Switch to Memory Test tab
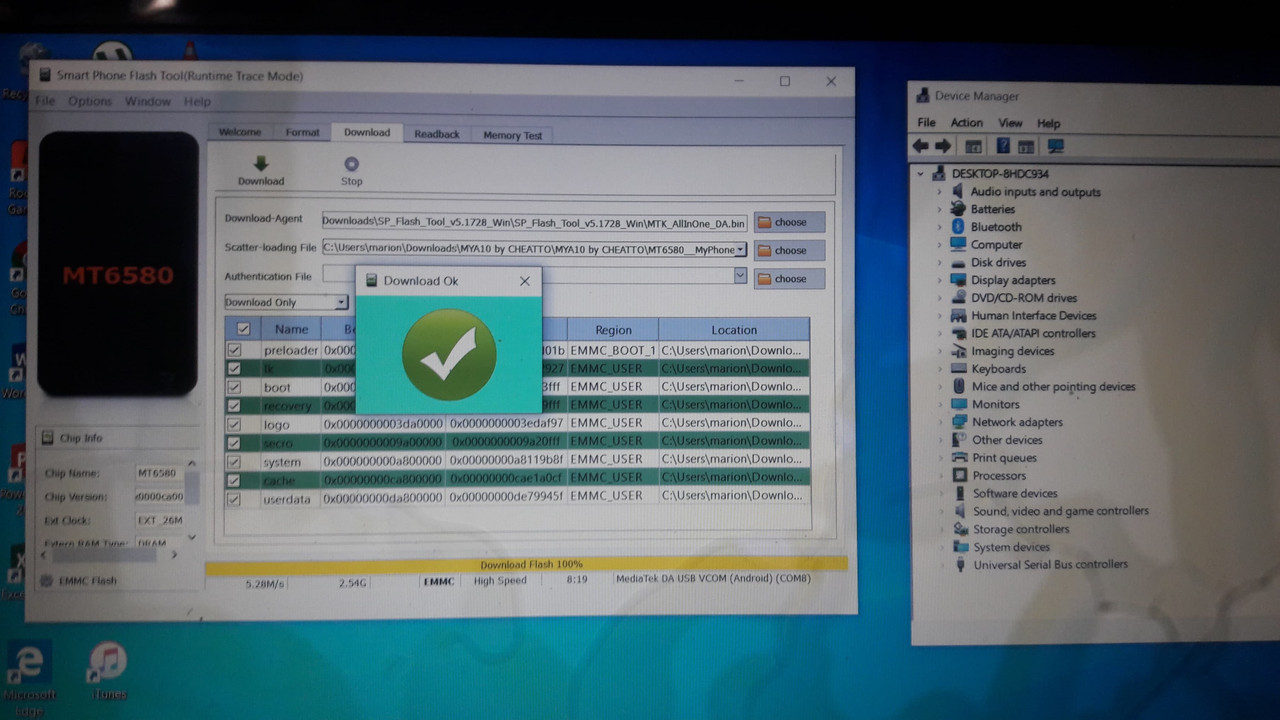The image size is (1280, 720). (x=512, y=135)
